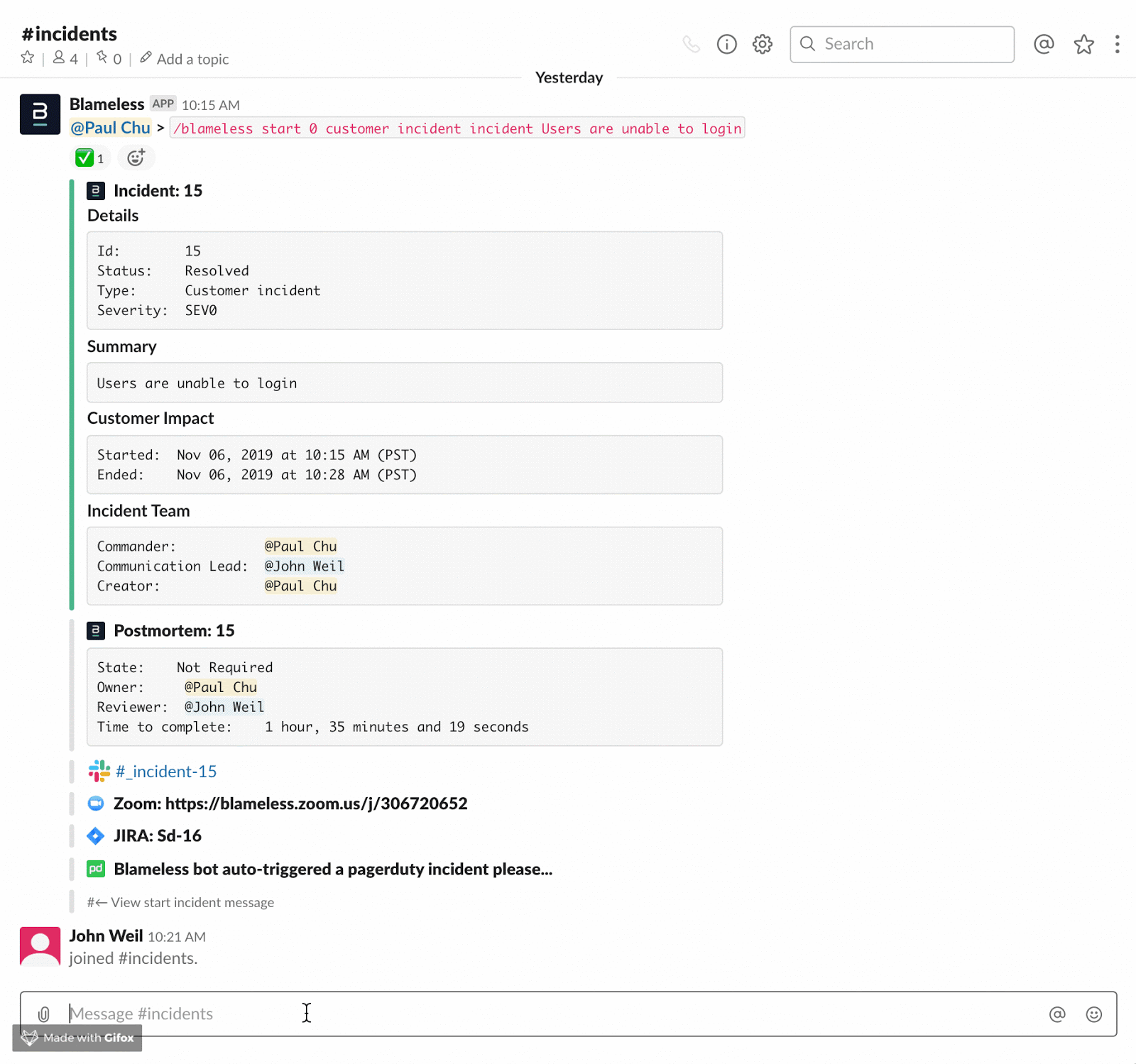1136x1064 pixels.
Task: Open the pagerduty incident auto-triggered message
Action: point(333,869)
